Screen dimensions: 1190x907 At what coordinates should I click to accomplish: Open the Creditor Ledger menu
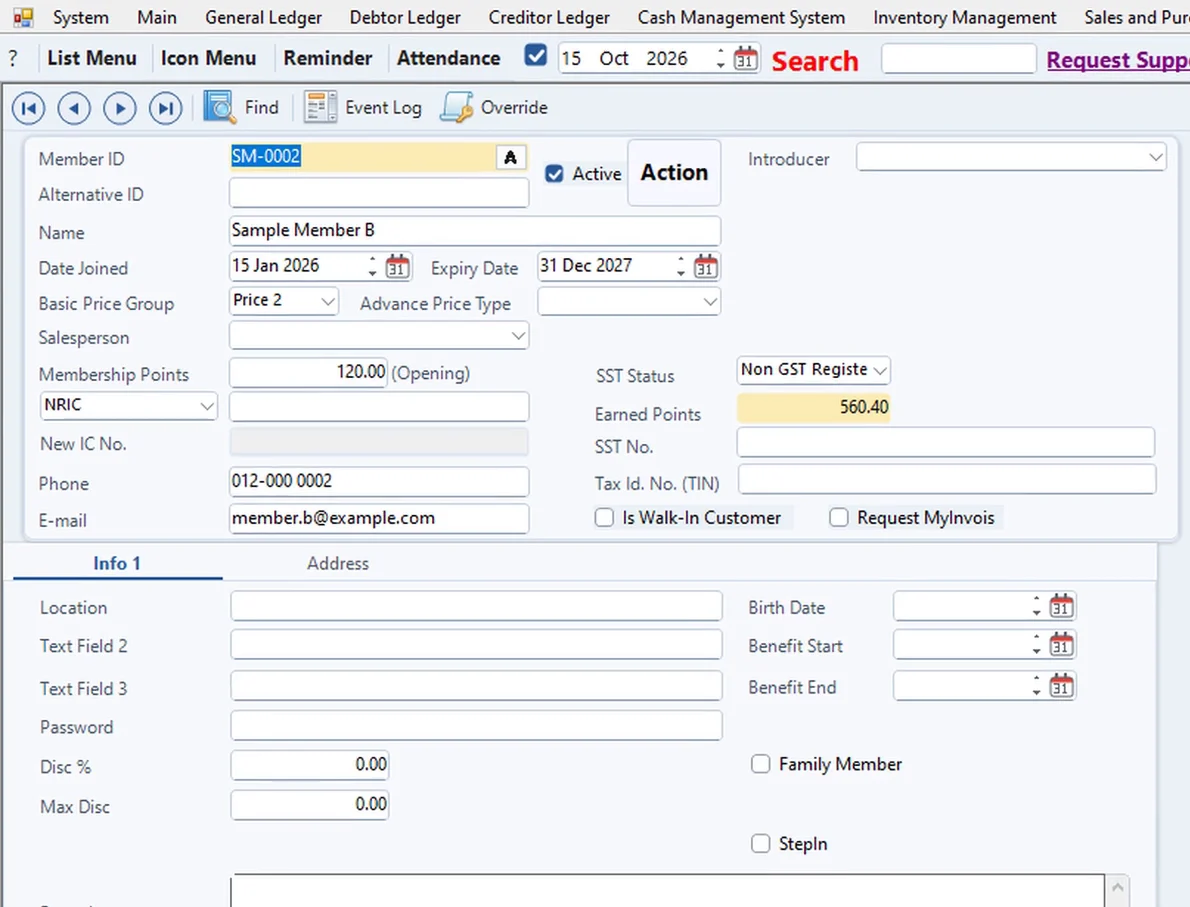[549, 17]
